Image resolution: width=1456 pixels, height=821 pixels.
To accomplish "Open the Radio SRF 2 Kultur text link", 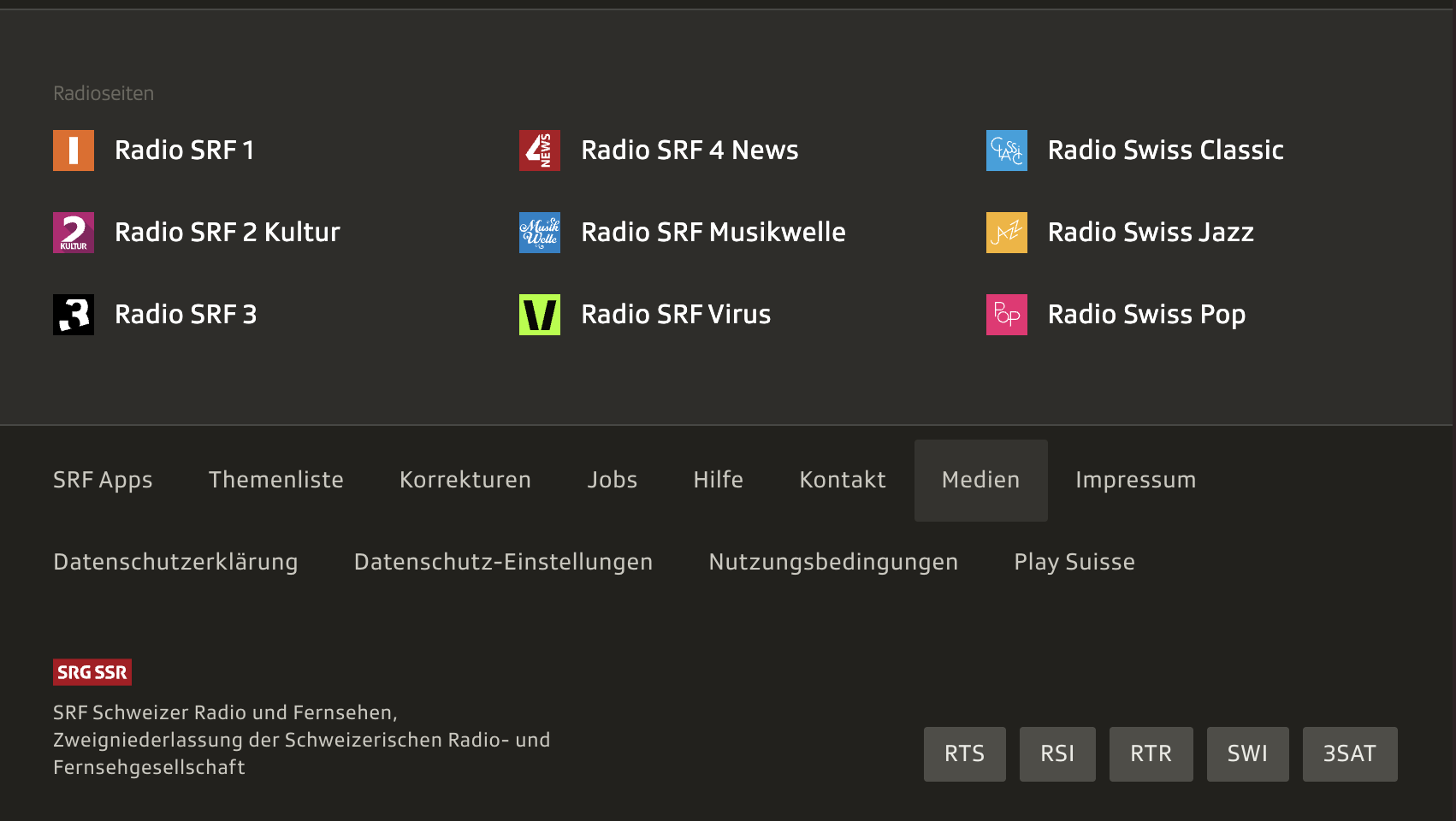I will click(x=228, y=233).
